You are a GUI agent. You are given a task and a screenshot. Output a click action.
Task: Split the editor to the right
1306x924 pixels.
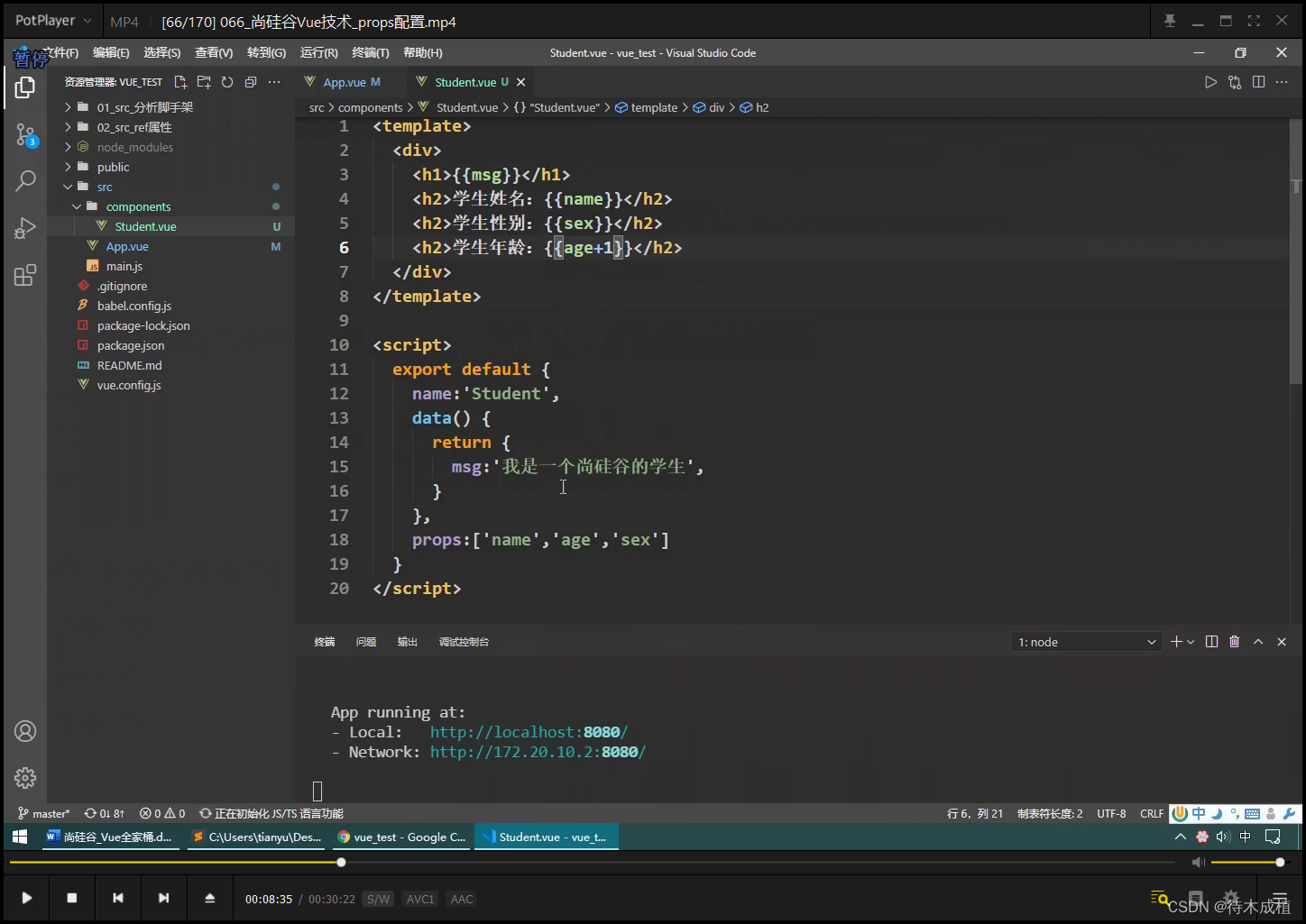[1258, 82]
